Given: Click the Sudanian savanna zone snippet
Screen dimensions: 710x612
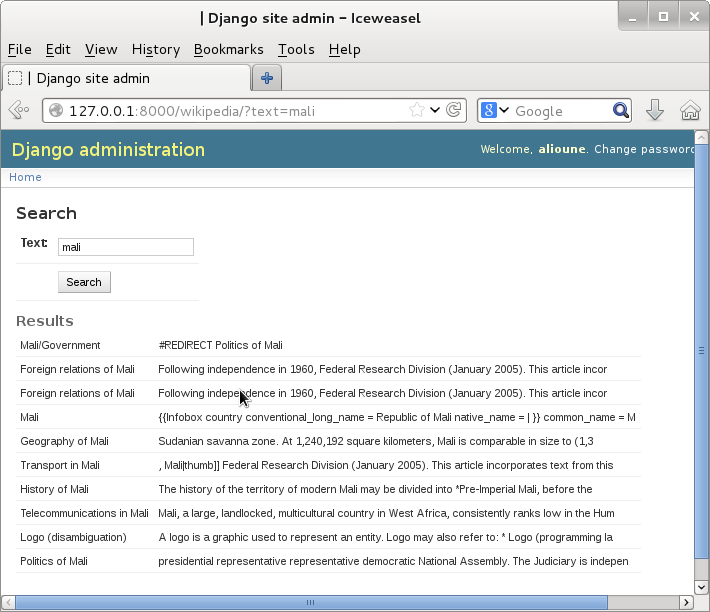Looking at the screenshot, I should [376, 441].
